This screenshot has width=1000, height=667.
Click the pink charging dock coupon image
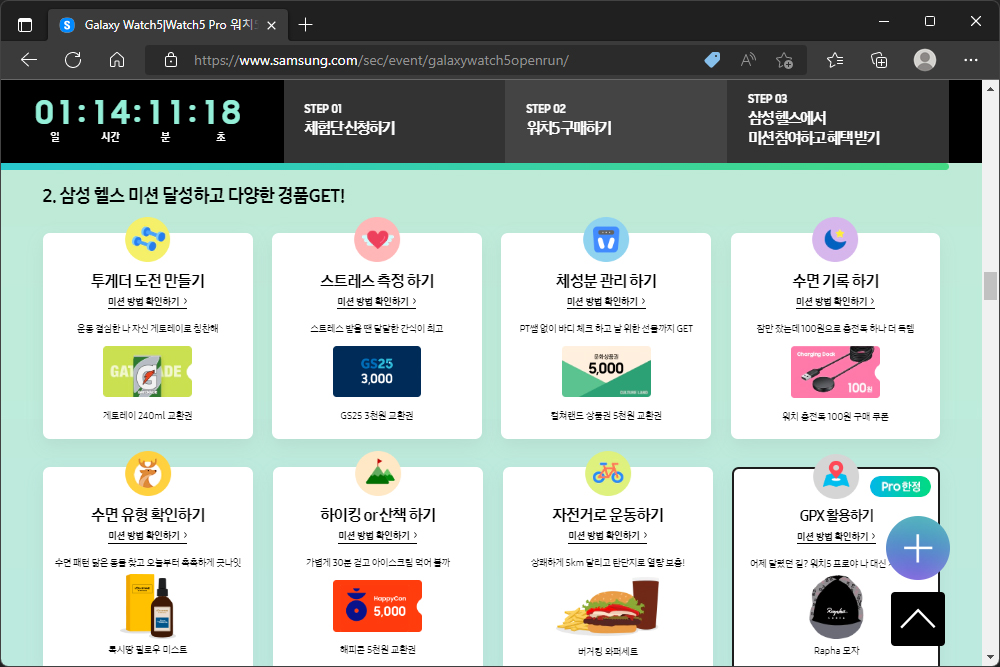click(835, 372)
